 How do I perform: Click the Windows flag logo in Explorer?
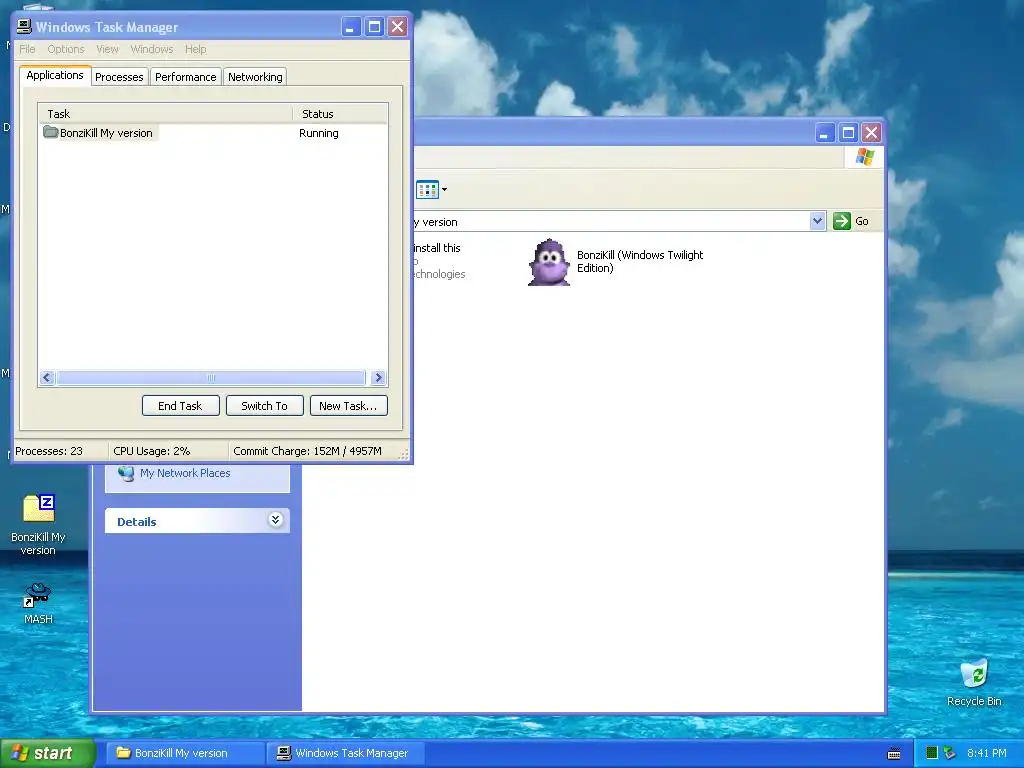(x=865, y=157)
